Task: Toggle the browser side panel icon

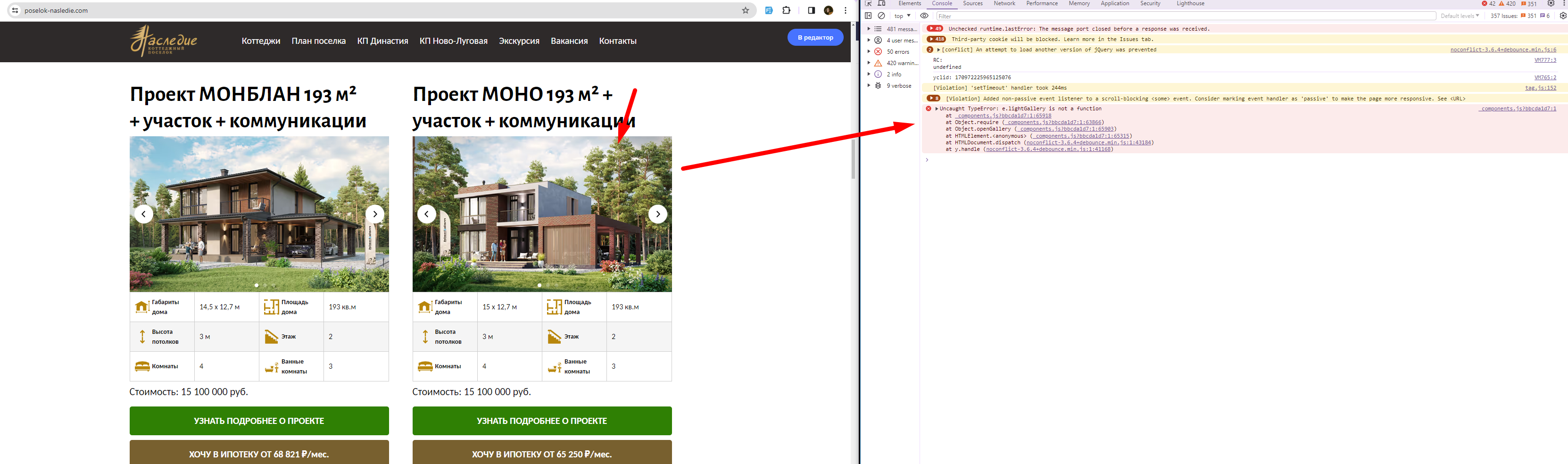Action: pos(811,10)
